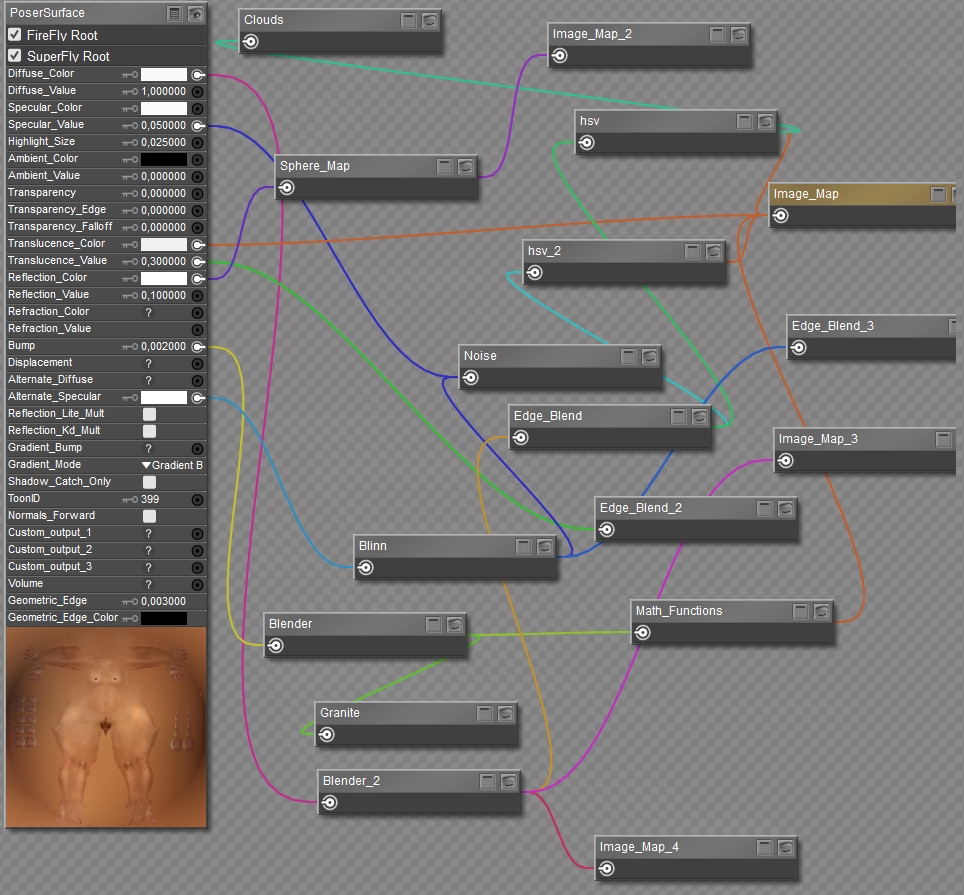Click the hsv node output plug
This screenshot has width=964, height=895.
point(587,143)
